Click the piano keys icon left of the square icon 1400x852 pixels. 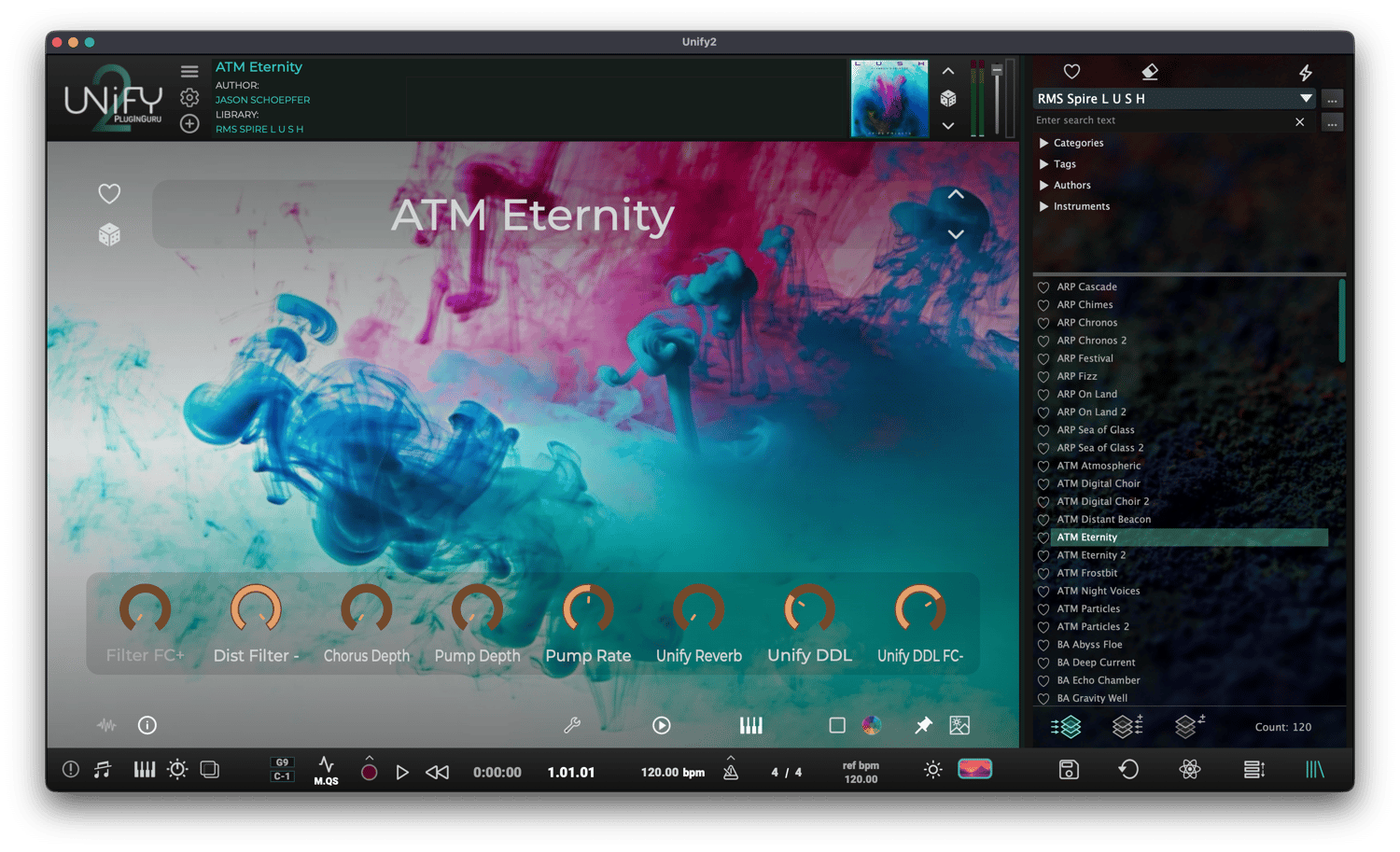click(x=751, y=725)
